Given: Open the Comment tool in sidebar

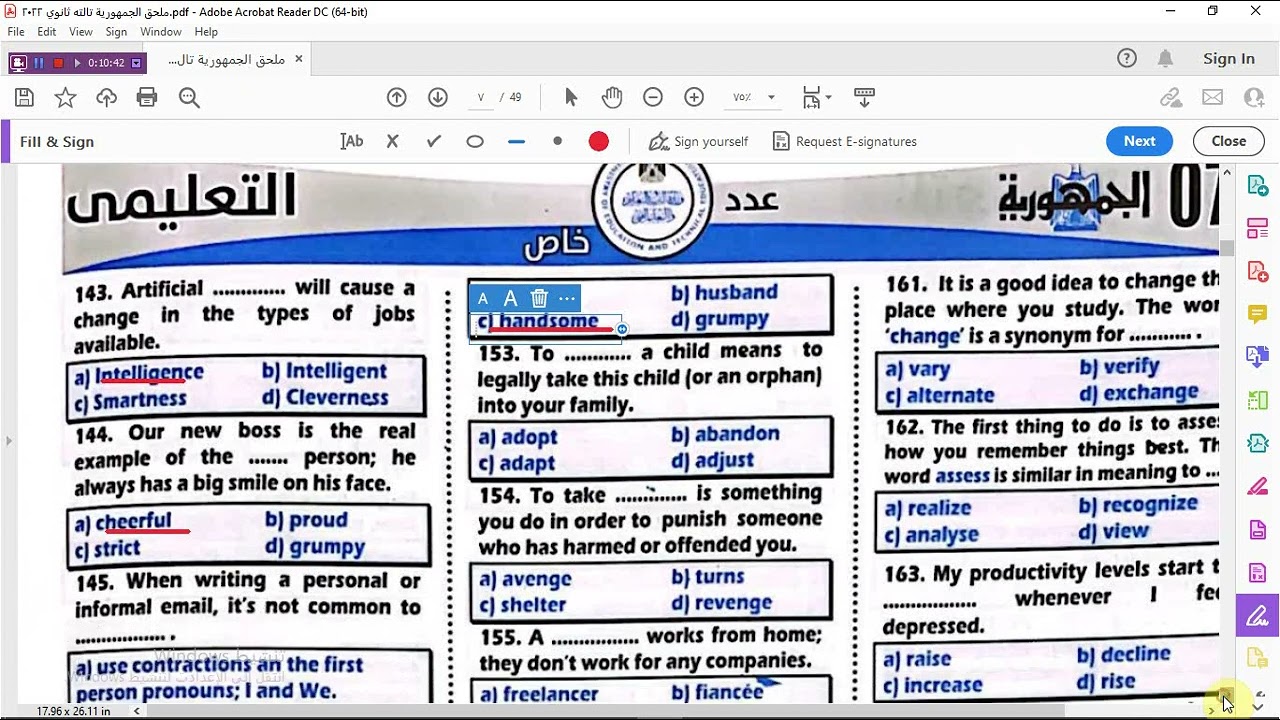Looking at the screenshot, I should [1258, 314].
